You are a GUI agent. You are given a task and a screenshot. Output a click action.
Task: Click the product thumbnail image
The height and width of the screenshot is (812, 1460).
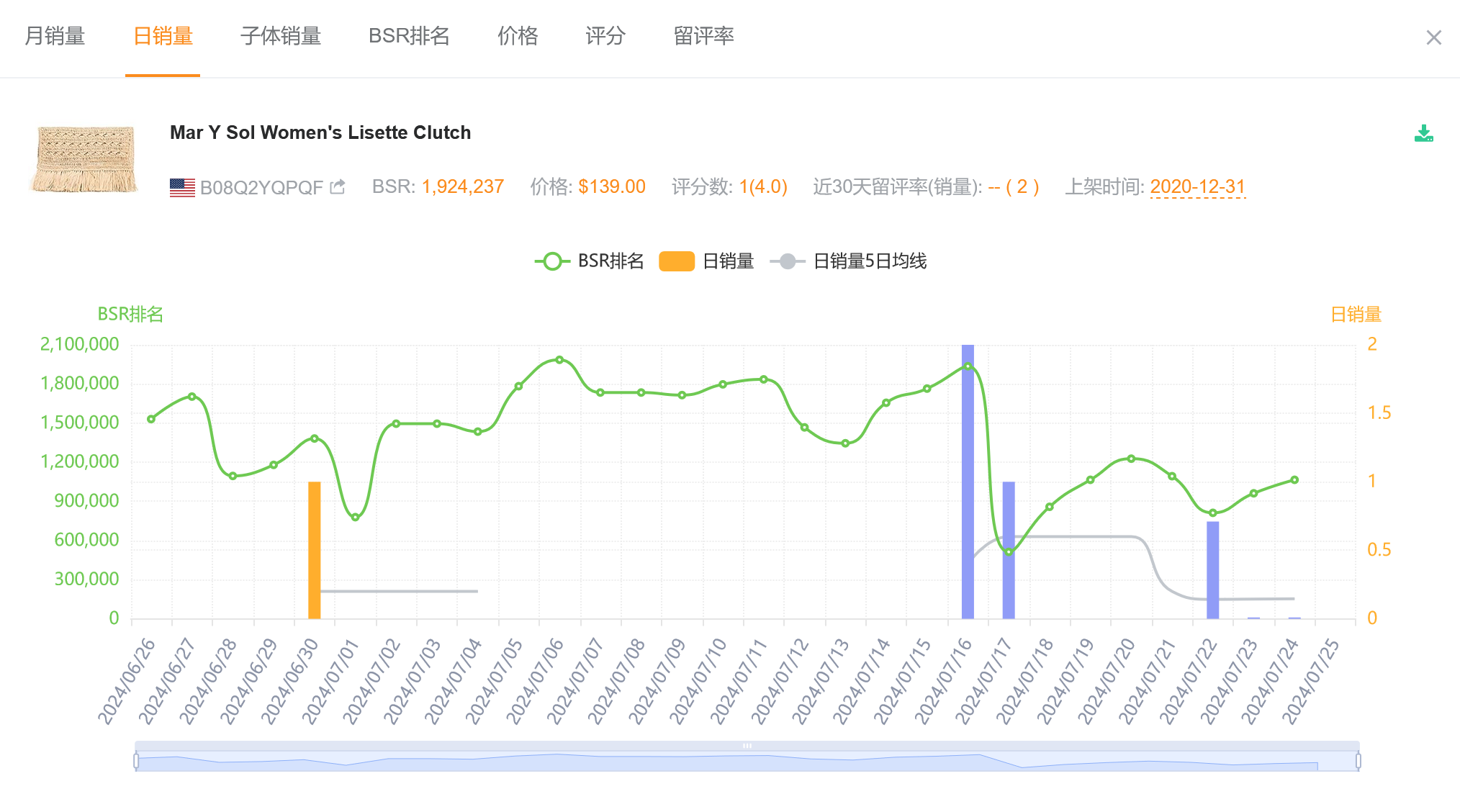[x=84, y=159]
